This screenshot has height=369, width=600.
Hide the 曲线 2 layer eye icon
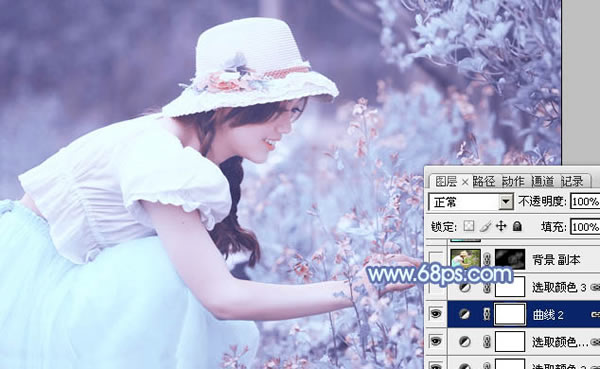(436, 314)
